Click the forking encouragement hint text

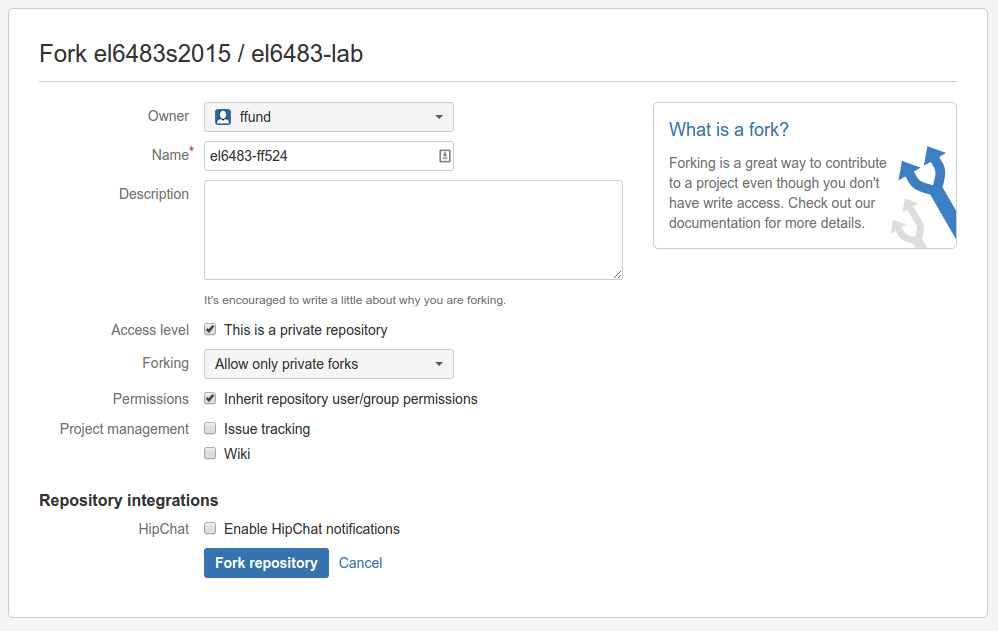pos(355,300)
